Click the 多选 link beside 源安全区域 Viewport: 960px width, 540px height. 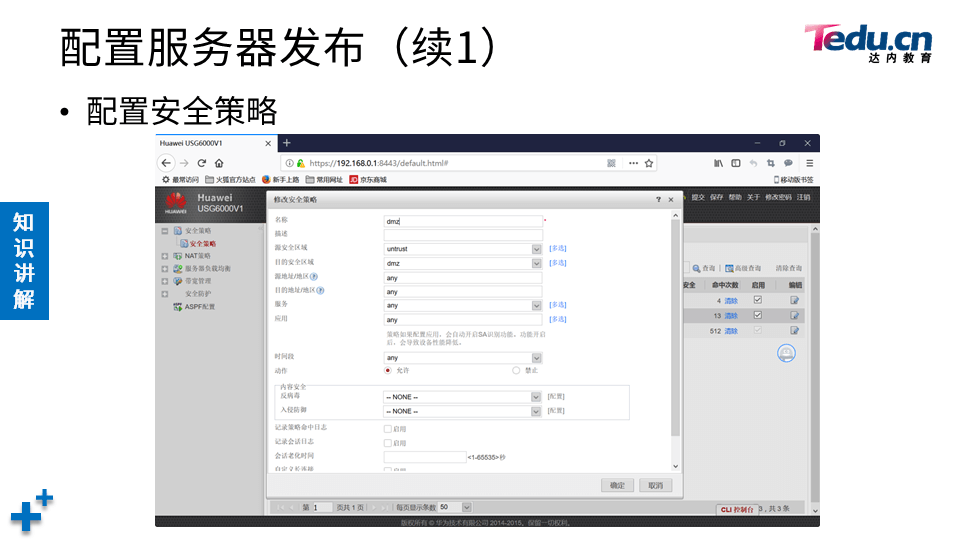[x=558, y=249]
